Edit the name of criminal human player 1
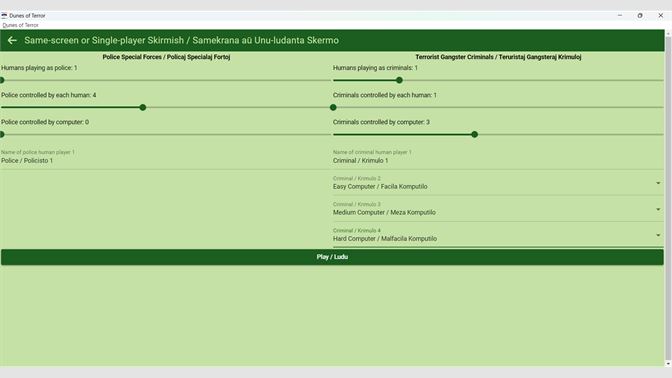Viewport: 672px width, 378px height. pos(498,159)
